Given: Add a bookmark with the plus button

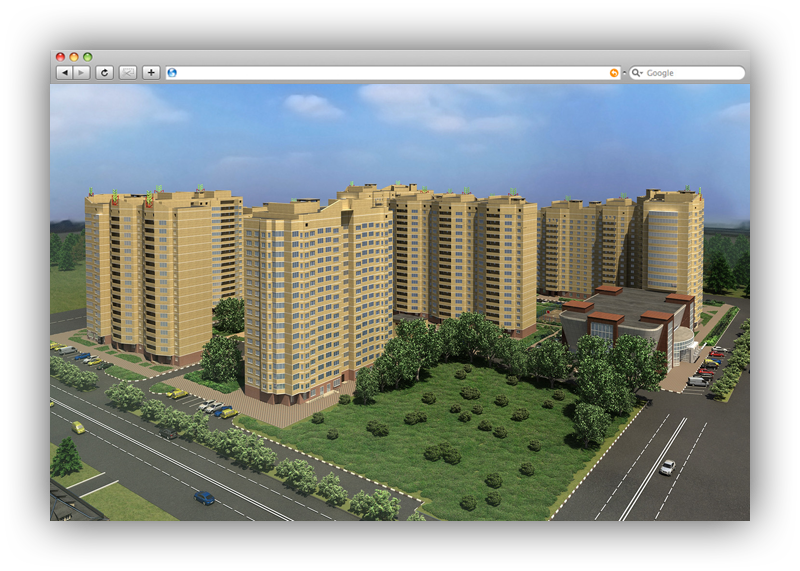Looking at the screenshot, I should [x=151, y=73].
